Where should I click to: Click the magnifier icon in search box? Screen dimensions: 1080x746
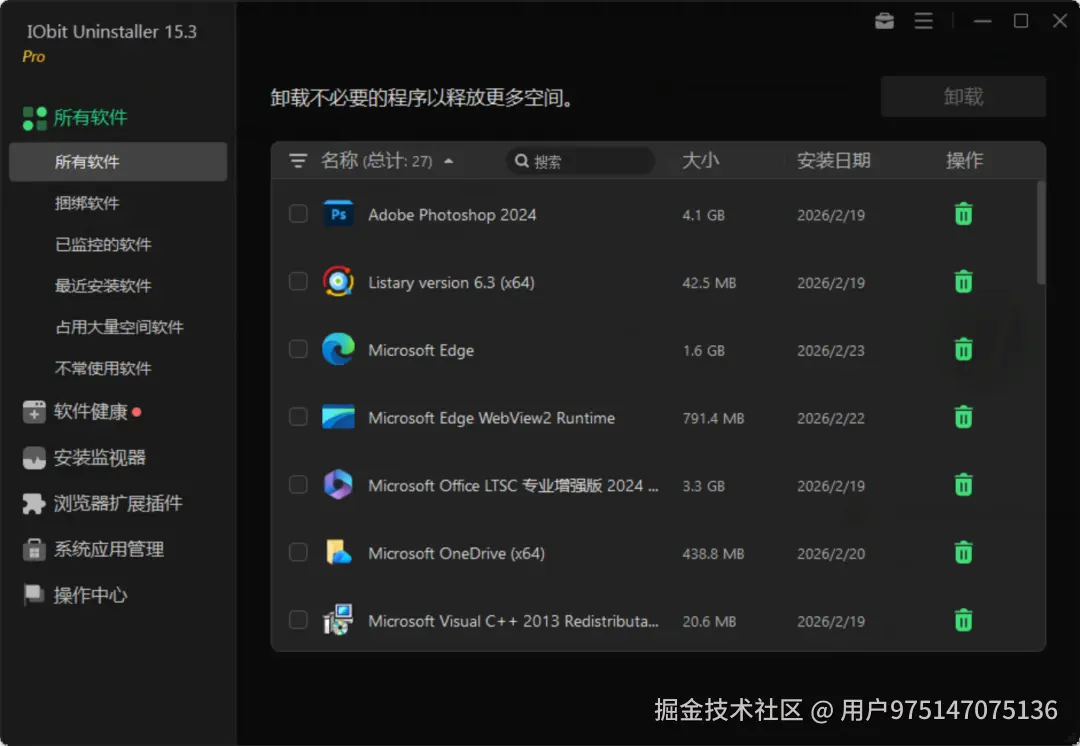coord(522,160)
